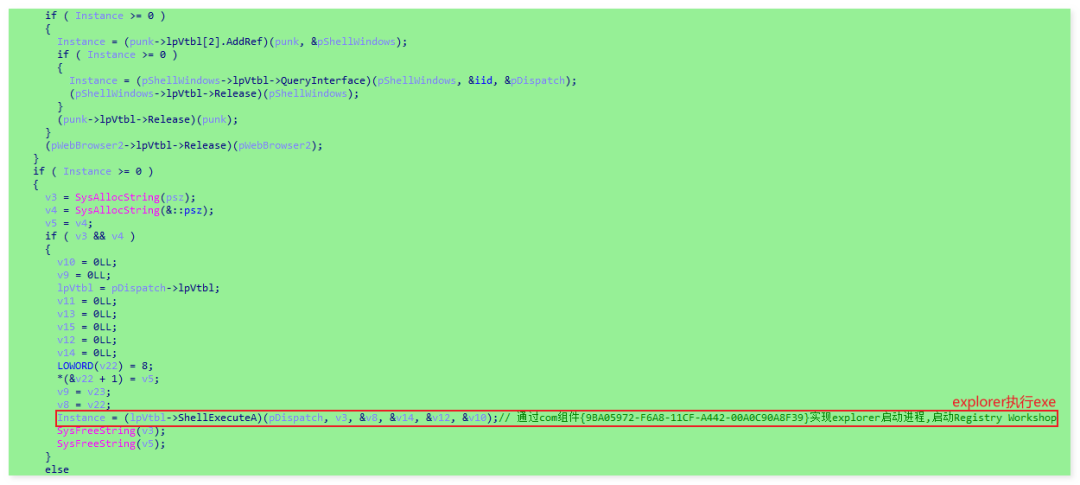The image size is (1080, 485).
Task: Click the line 'v15 = 0LL;'
Action: (87, 327)
